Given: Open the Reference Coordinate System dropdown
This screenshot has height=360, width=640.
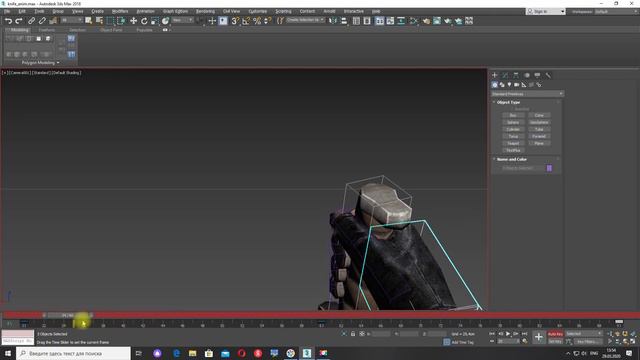Looking at the screenshot, I should click(x=182, y=20).
